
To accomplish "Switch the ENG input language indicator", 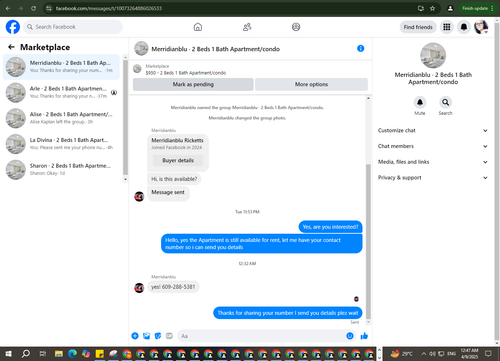I will click(x=451, y=354).
